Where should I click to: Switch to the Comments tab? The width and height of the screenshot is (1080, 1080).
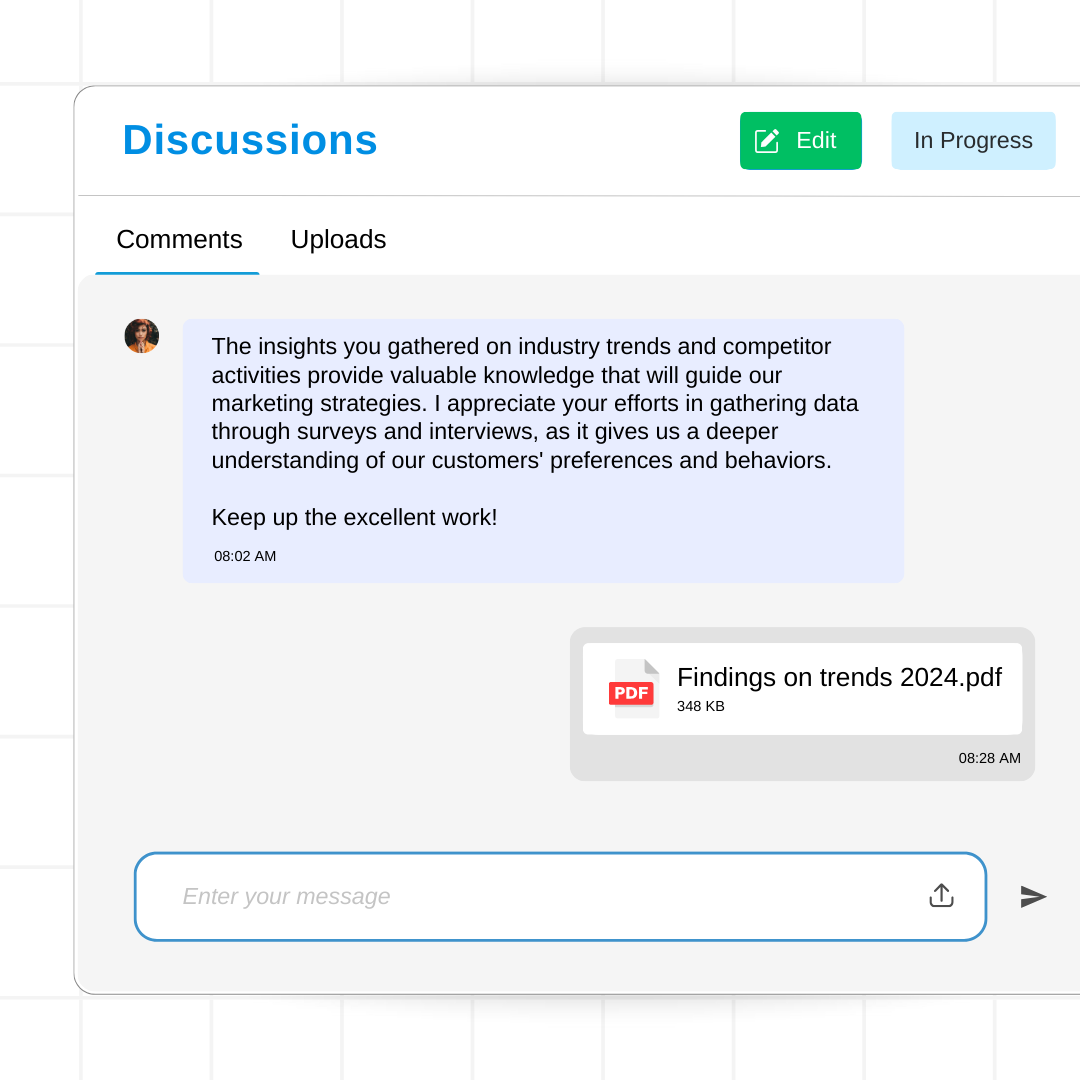tap(179, 240)
